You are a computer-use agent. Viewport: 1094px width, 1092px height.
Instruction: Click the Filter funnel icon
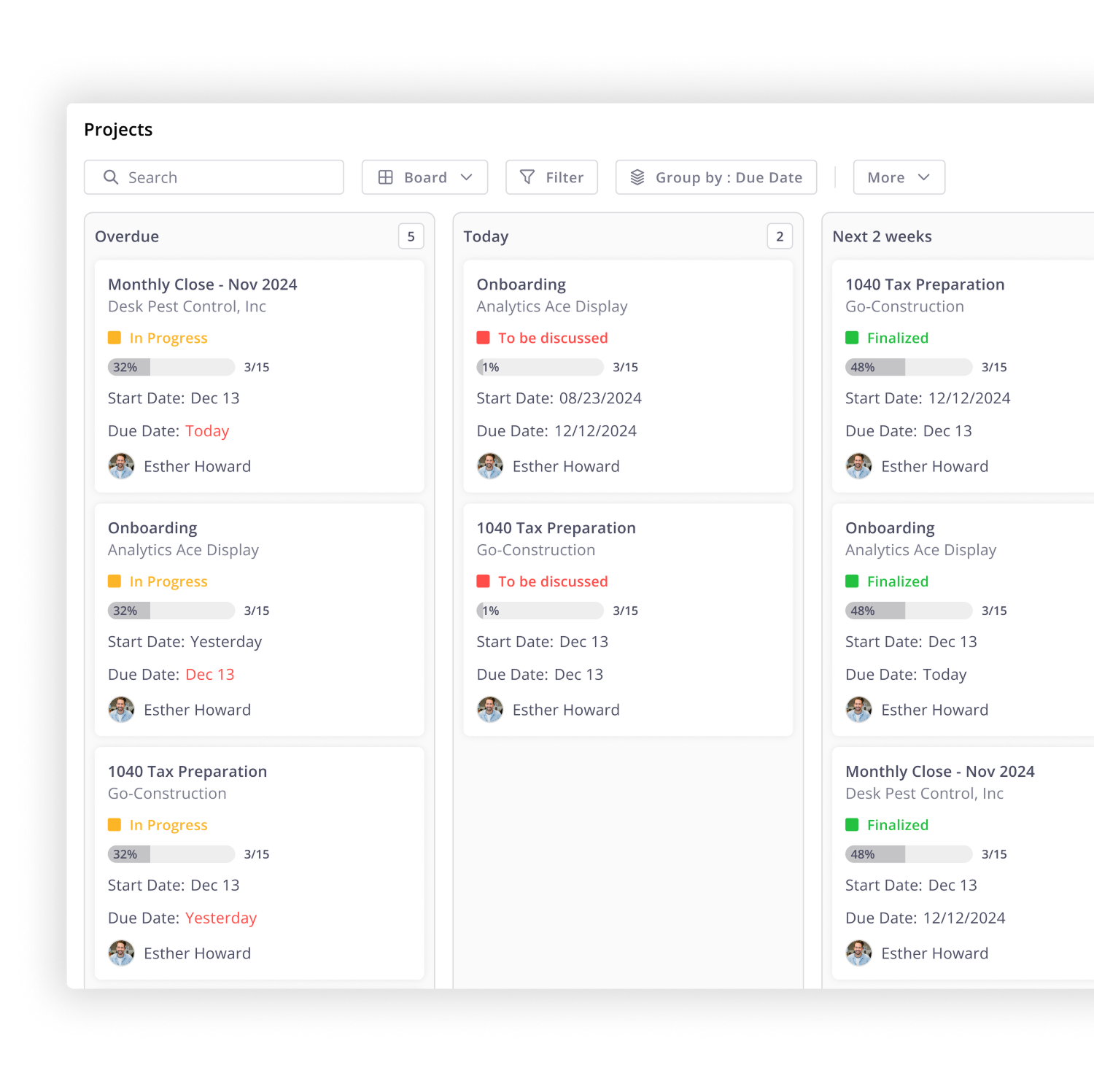click(527, 177)
